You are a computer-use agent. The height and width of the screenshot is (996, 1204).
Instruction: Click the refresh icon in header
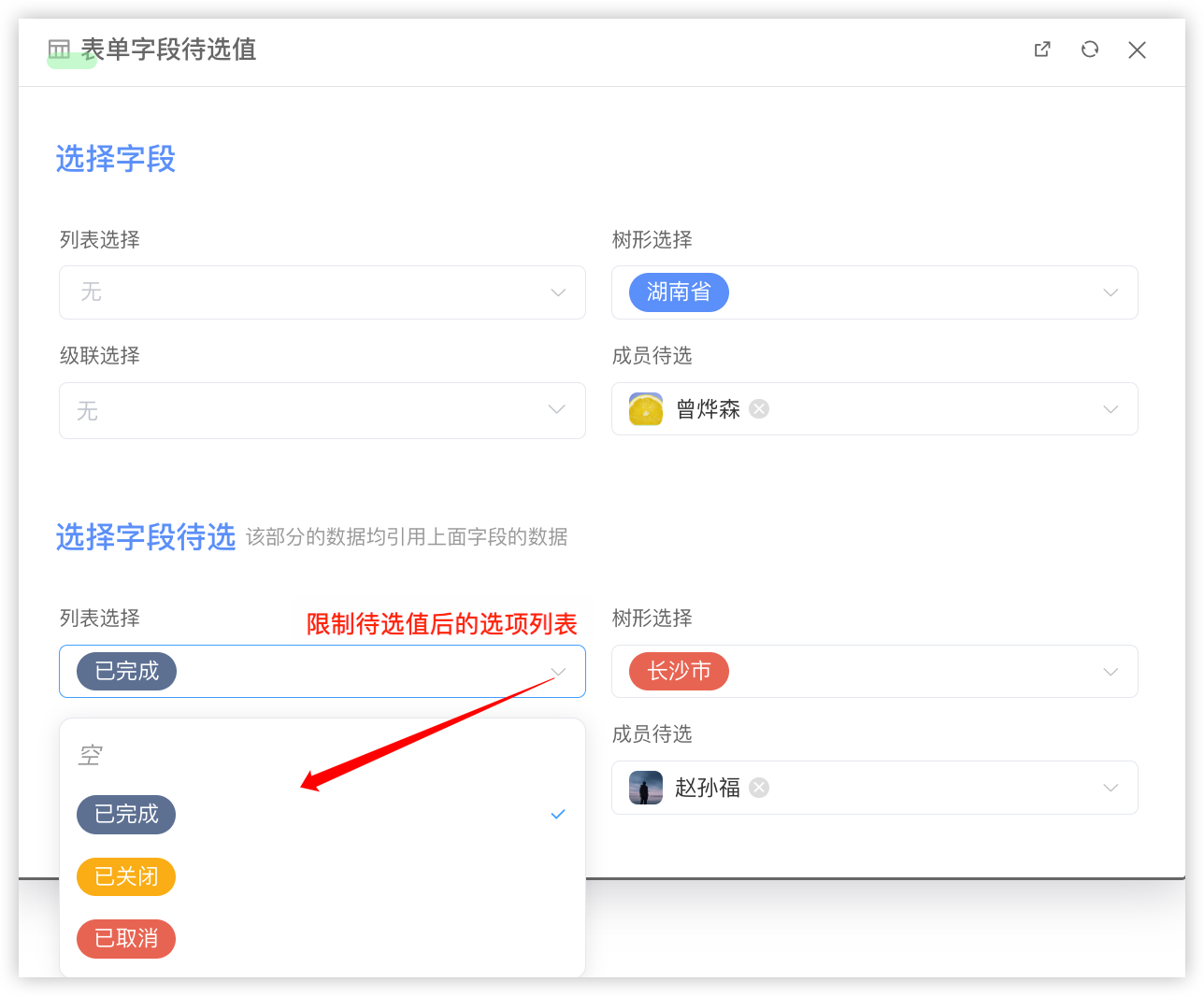[1090, 50]
